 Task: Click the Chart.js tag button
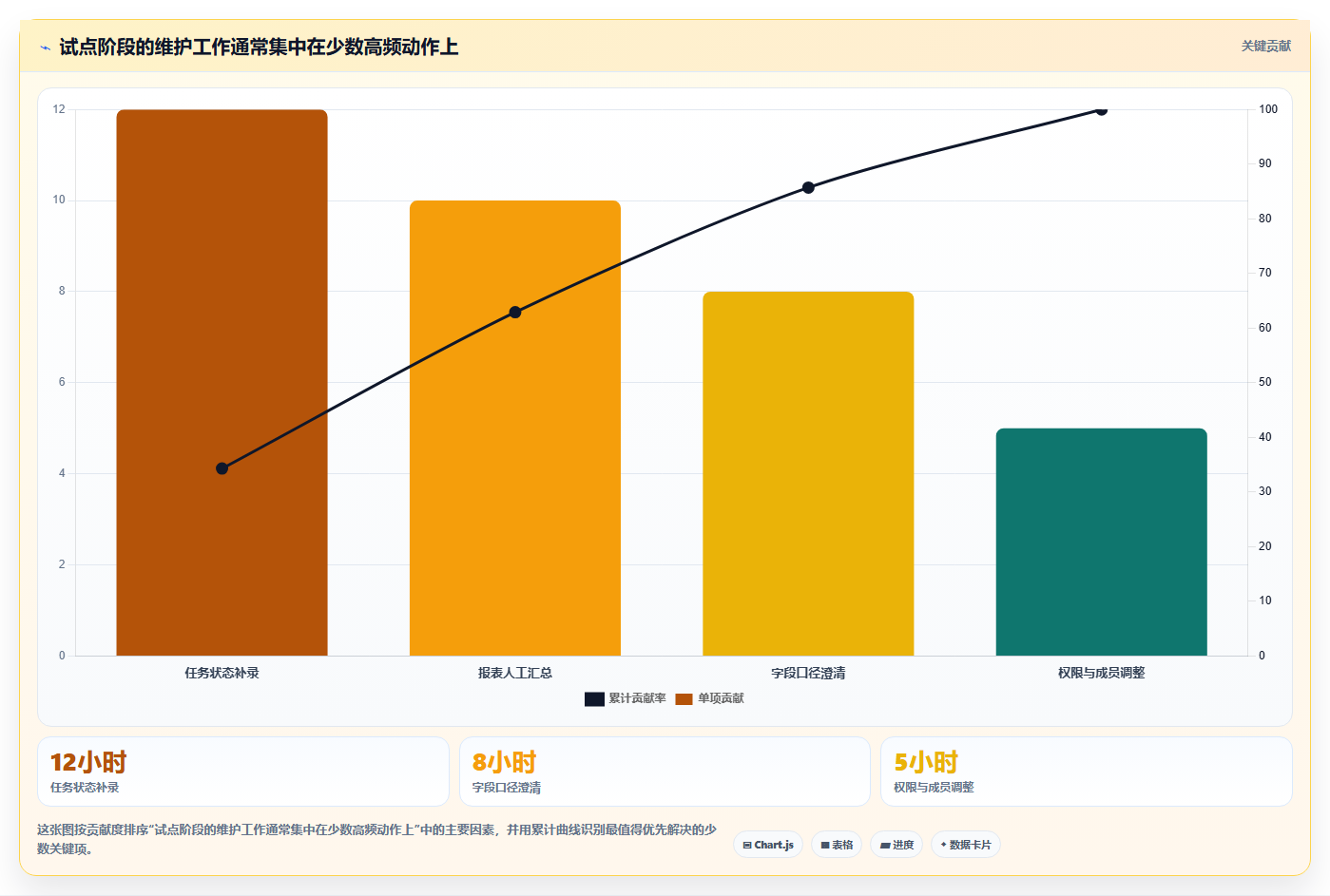point(768,845)
